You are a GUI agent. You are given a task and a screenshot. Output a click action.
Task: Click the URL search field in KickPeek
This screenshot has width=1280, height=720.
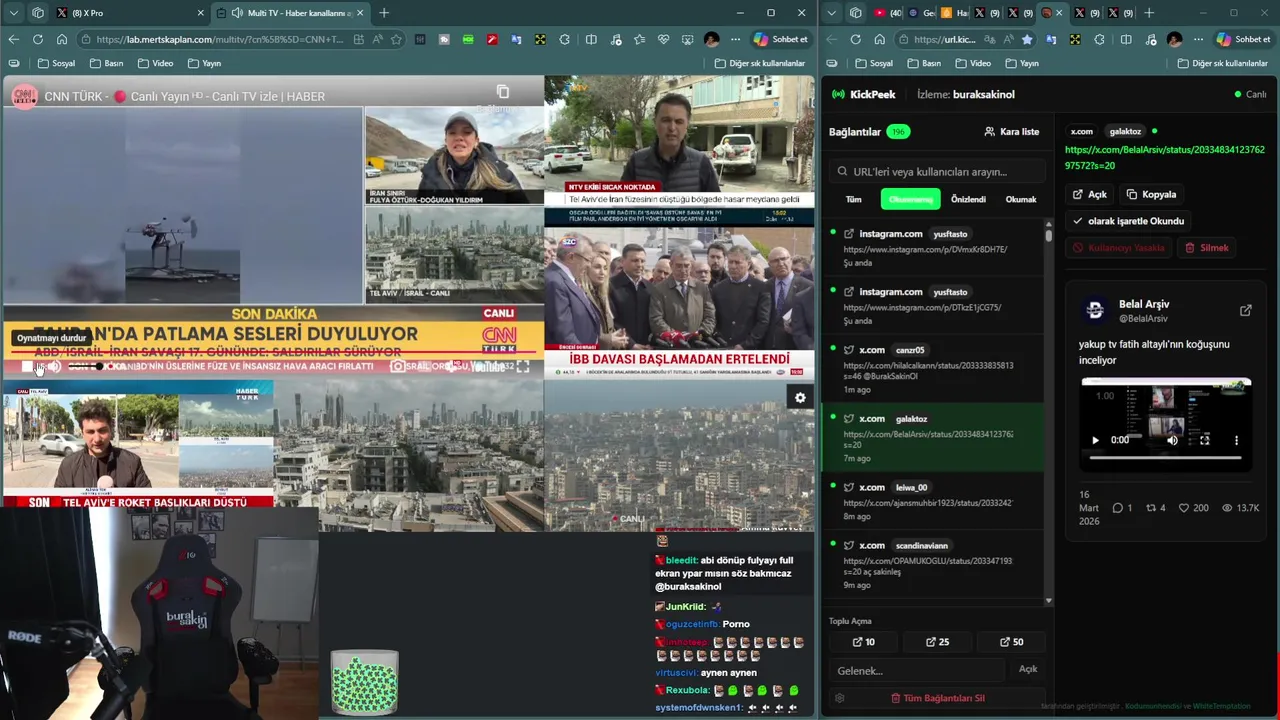(x=936, y=171)
